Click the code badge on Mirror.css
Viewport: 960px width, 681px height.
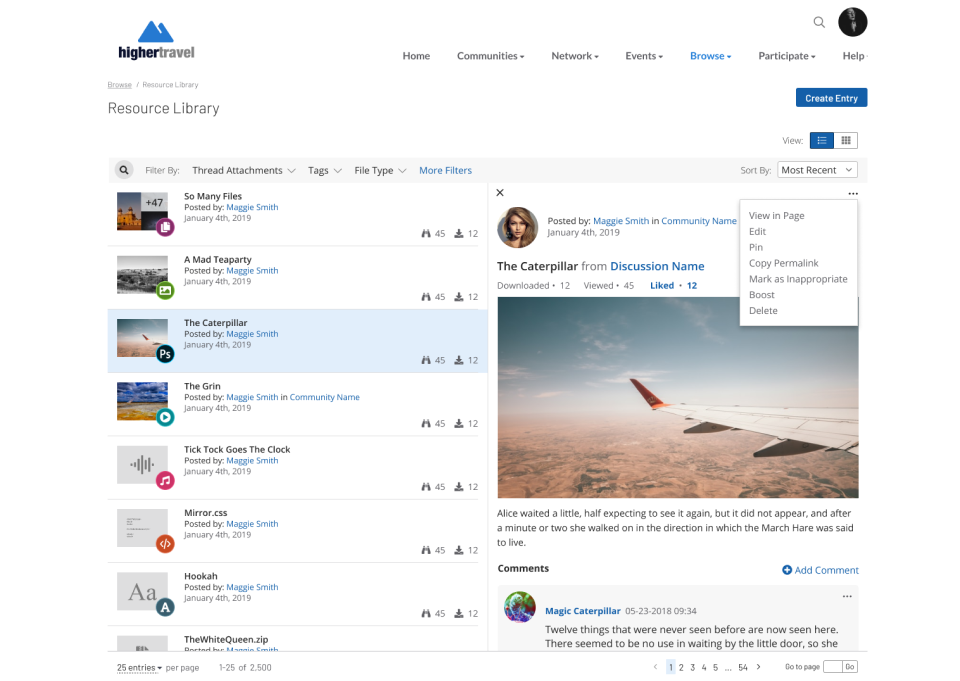tap(165, 544)
